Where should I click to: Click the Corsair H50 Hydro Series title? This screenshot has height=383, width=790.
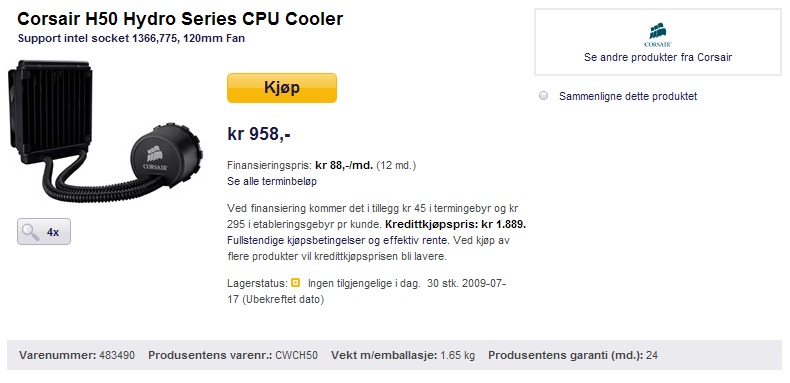pyautogui.click(x=180, y=19)
